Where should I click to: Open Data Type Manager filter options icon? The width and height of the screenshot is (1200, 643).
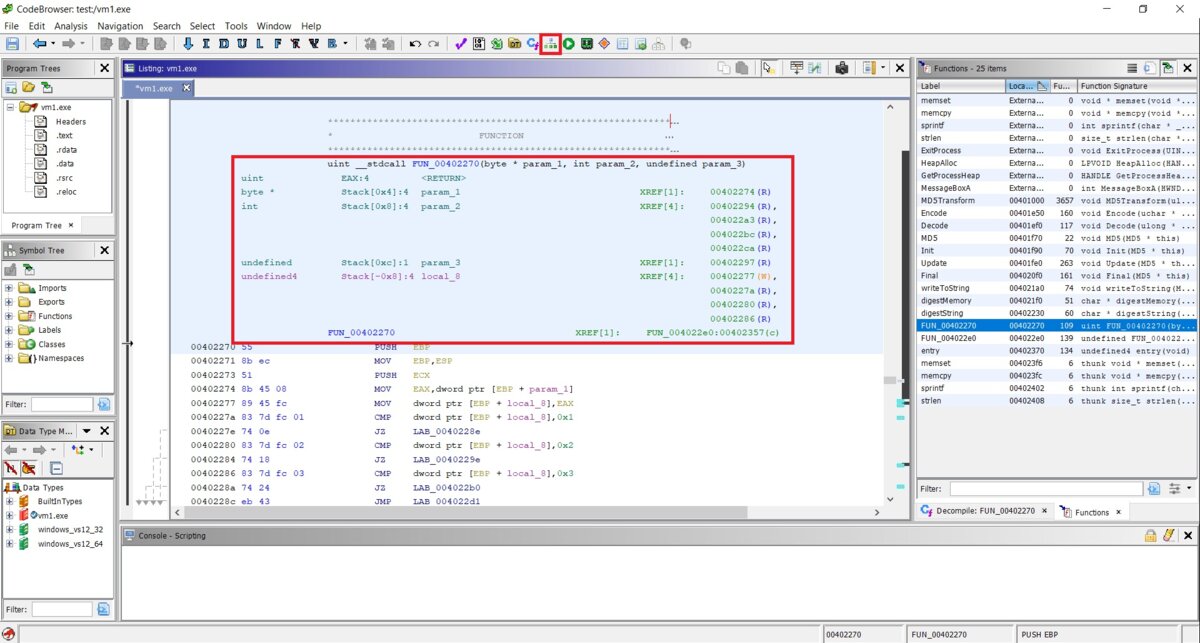click(x=103, y=609)
